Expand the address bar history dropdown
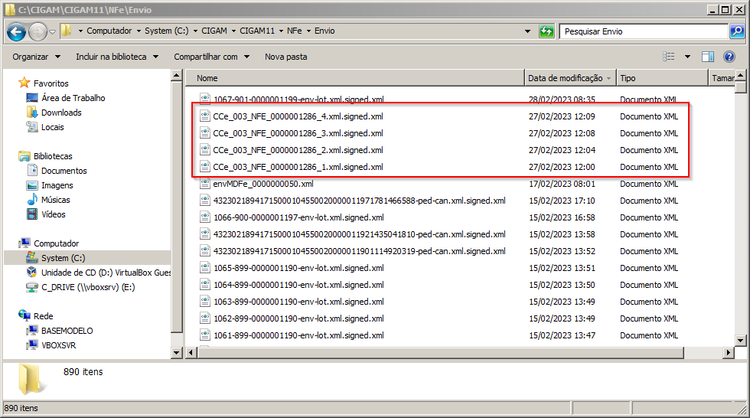 point(528,32)
